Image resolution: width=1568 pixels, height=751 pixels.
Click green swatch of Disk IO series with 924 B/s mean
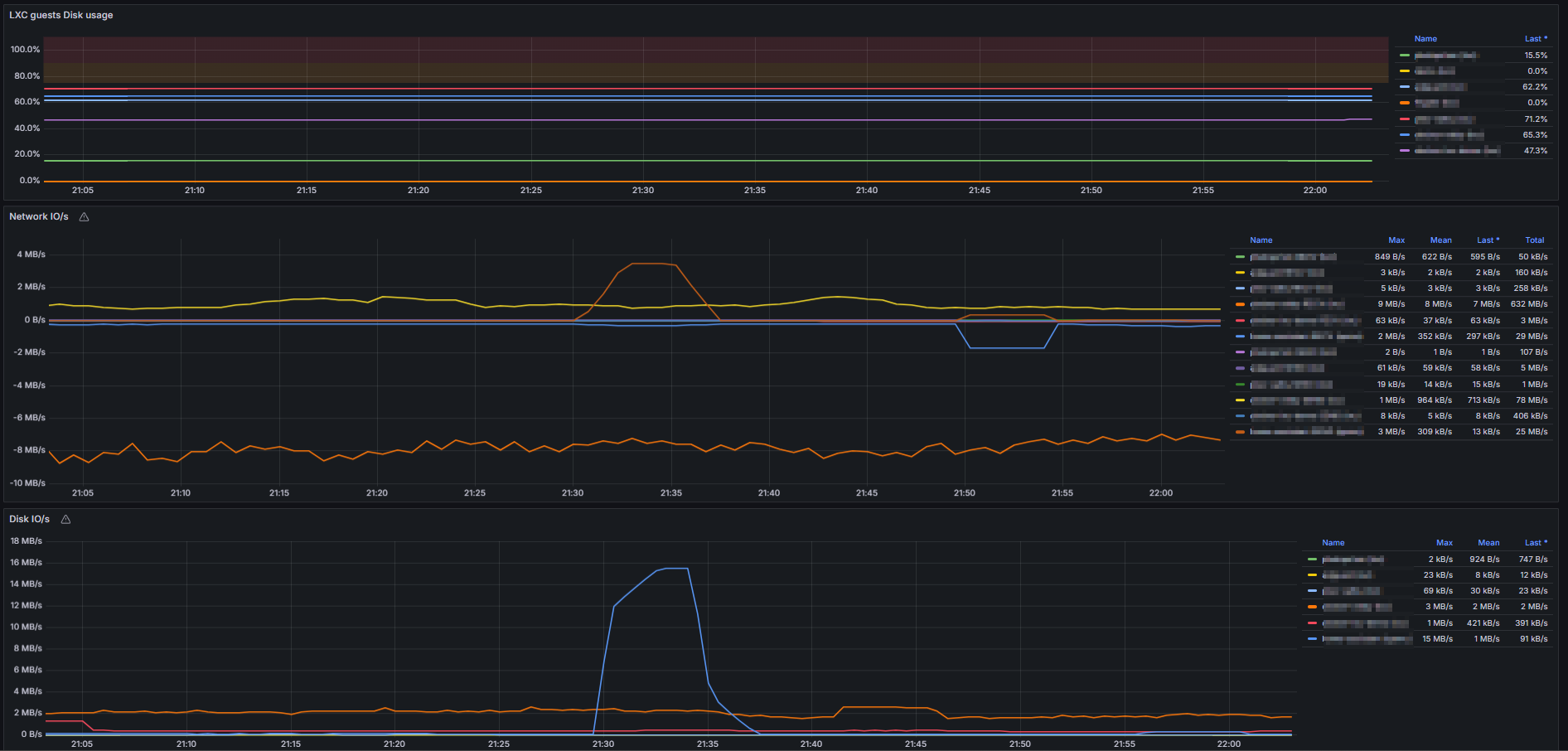coord(1312,560)
